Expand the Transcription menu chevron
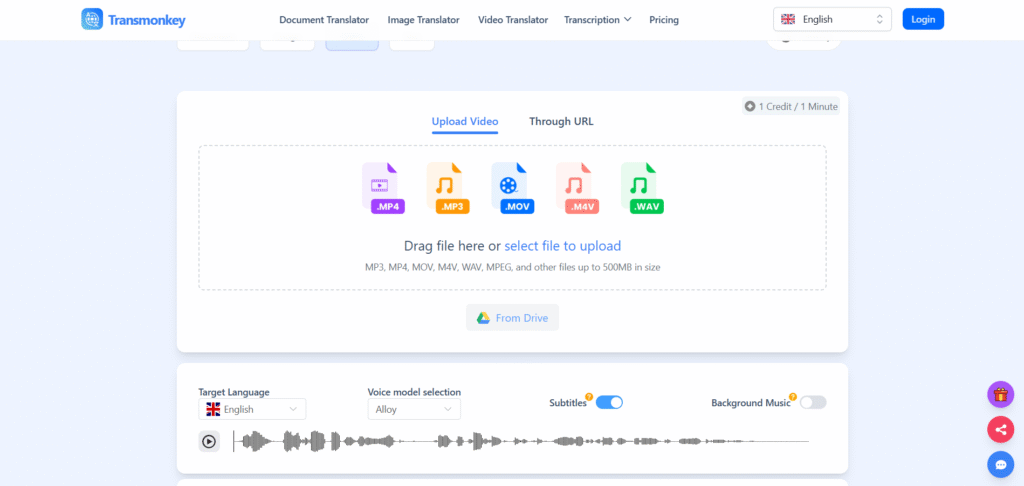Screen dimensions: 1024x486 pyautogui.click(x=628, y=20)
